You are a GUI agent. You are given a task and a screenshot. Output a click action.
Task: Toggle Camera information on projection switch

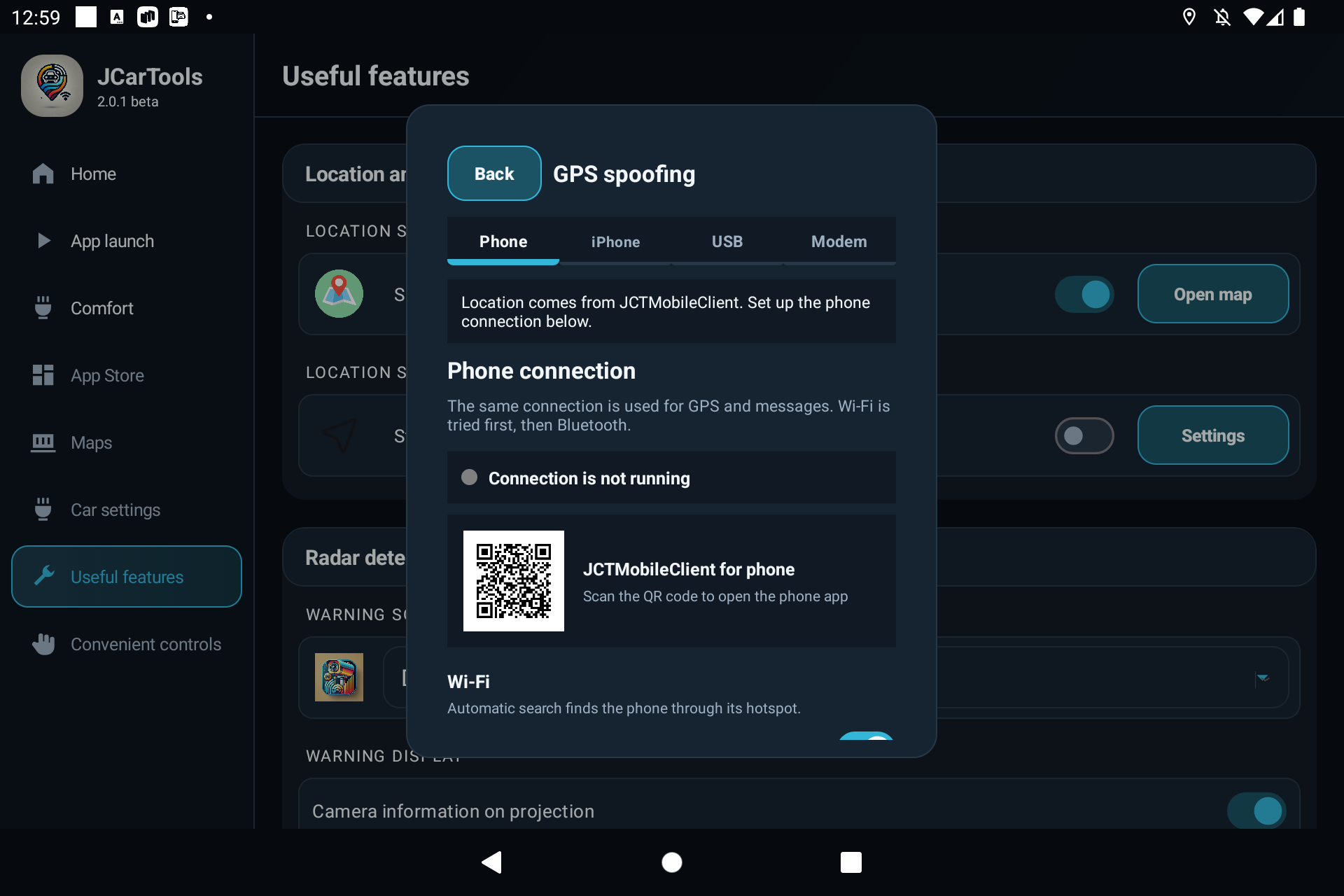(1256, 811)
